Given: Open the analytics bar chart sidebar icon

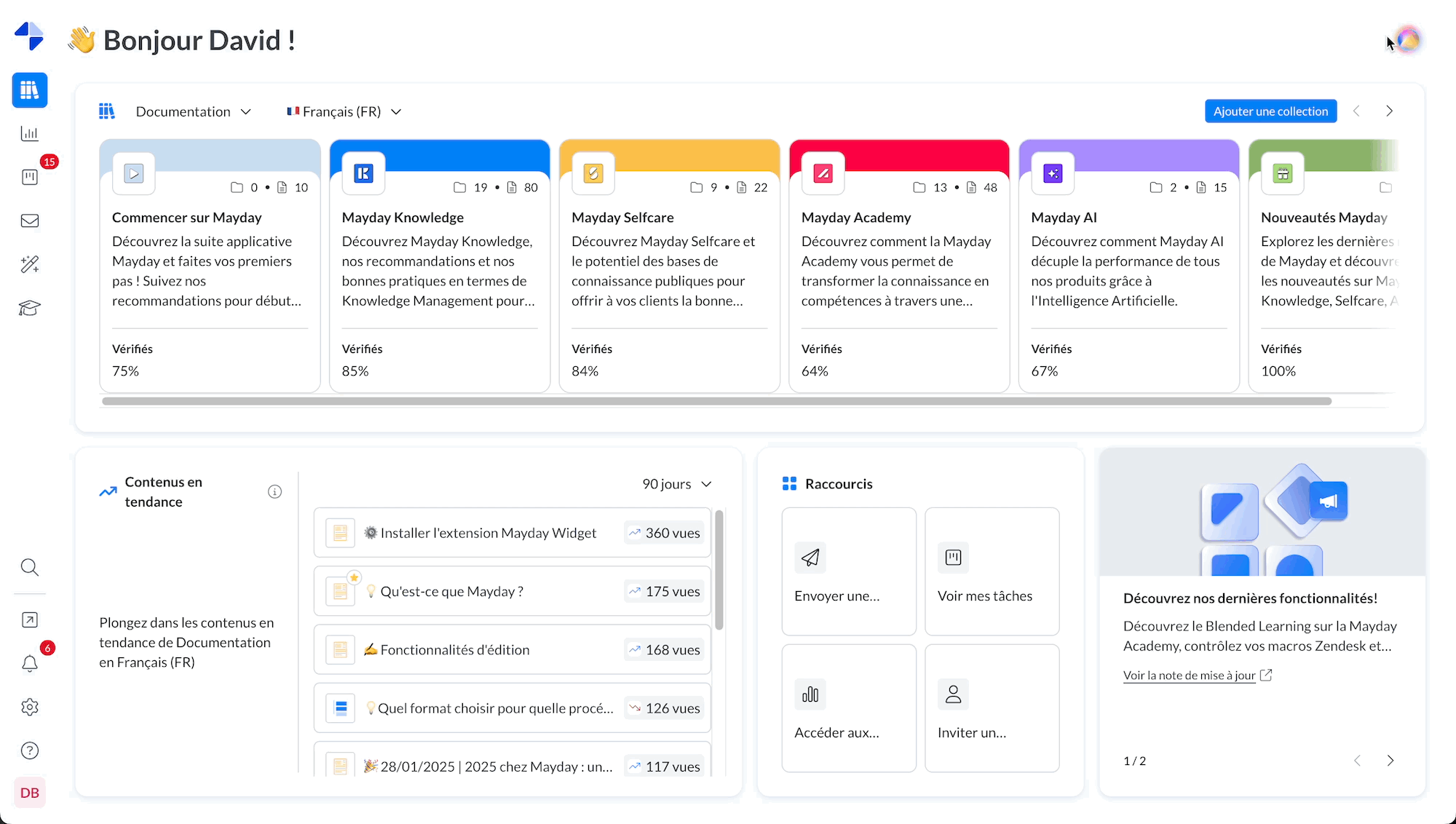Looking at the screenshot, I should pos(30,133).
